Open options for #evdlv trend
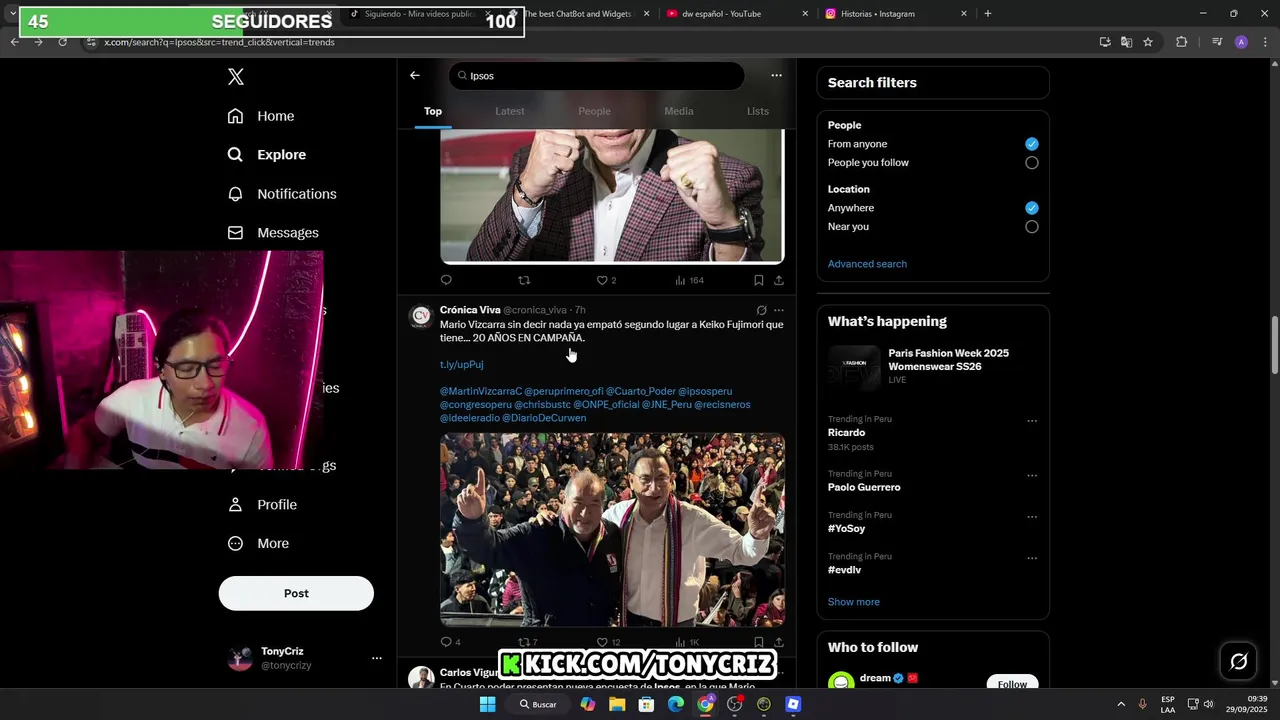This screenshot has width=1280, height=720. 1032,558
